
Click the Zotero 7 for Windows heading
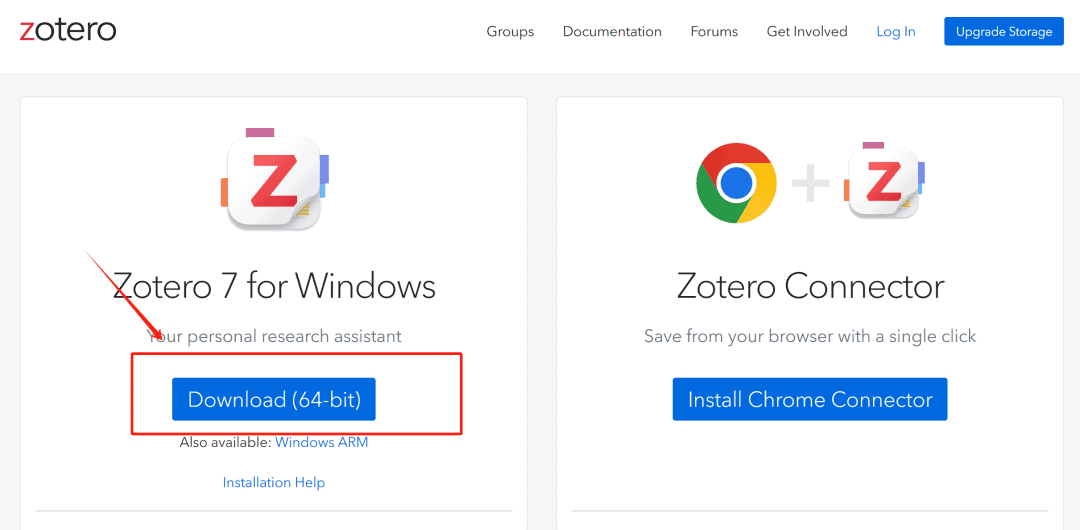tap(274, 286)
